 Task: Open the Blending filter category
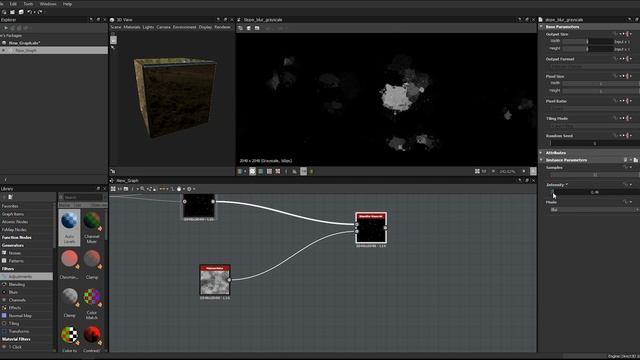[17, 284]
